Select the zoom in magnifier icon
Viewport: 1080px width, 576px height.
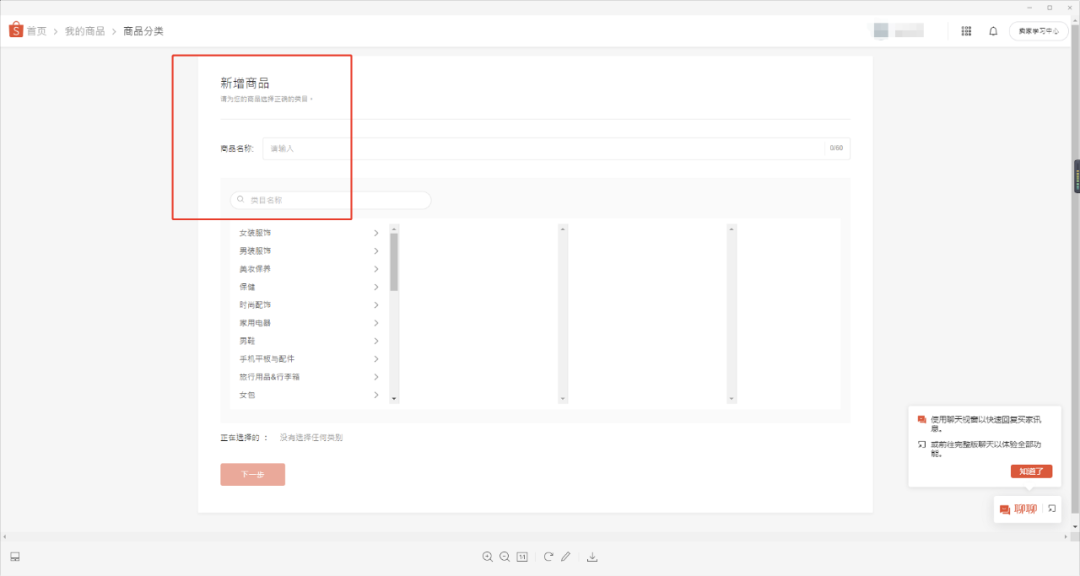click(487, 556)
